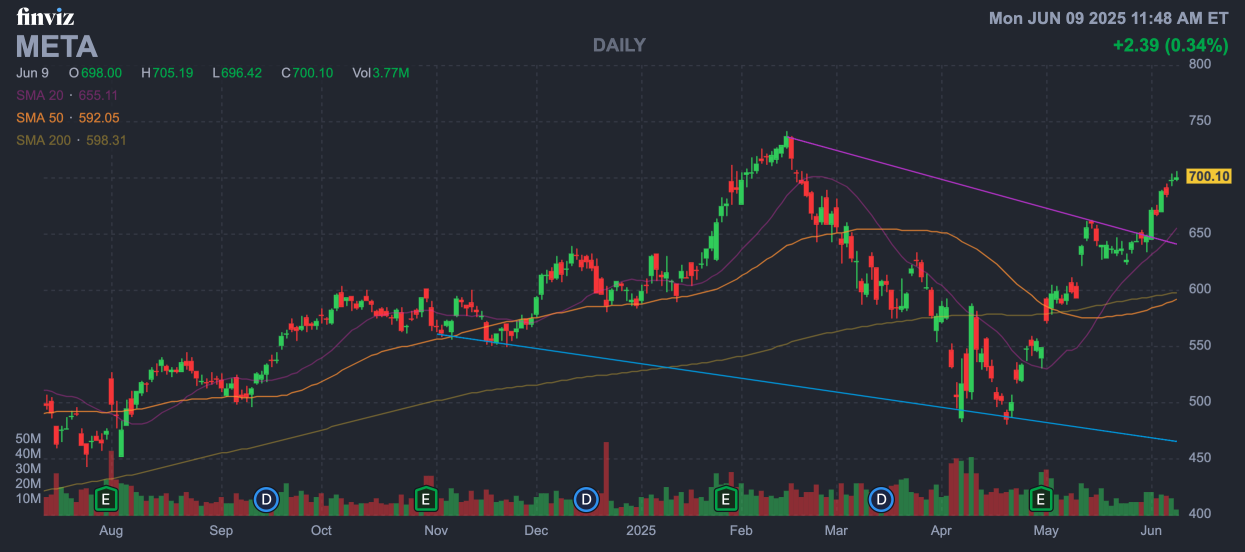Click the open price O698.00
1245x552 pixels.
pos(95,73)
